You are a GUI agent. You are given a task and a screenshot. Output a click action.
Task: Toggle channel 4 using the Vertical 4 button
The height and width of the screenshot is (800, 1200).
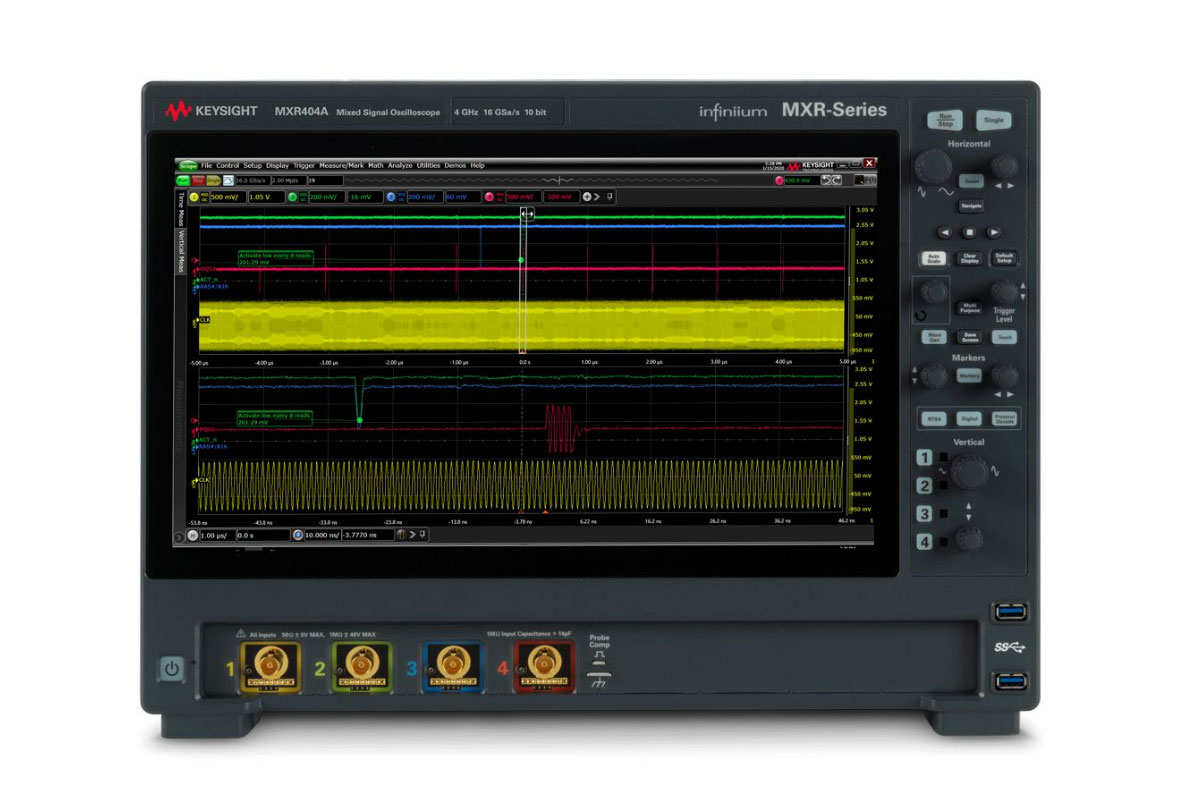925,542
